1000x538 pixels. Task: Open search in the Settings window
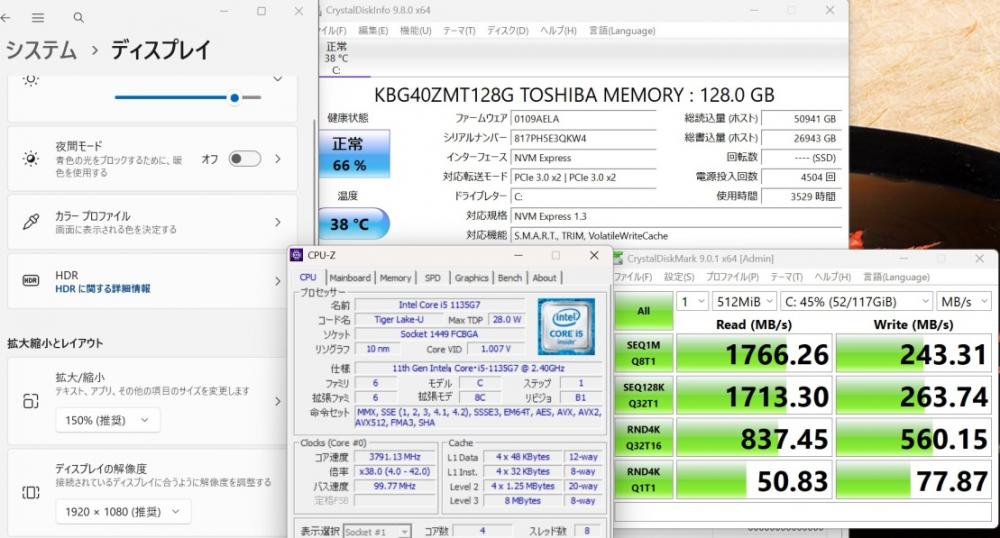(78, 17)
